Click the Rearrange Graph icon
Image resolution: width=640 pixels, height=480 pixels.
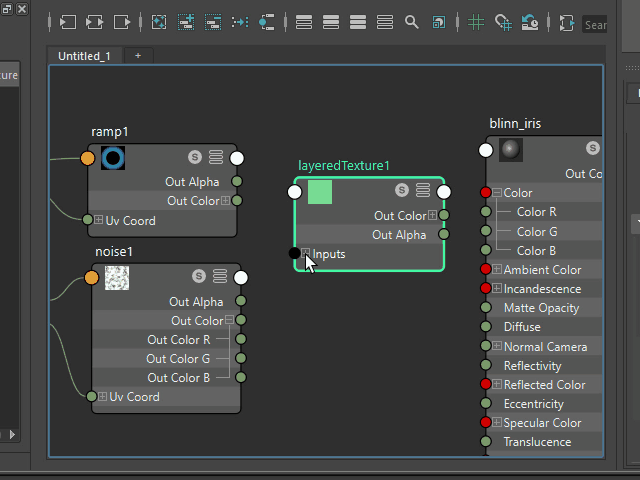[x=240, y=21]
